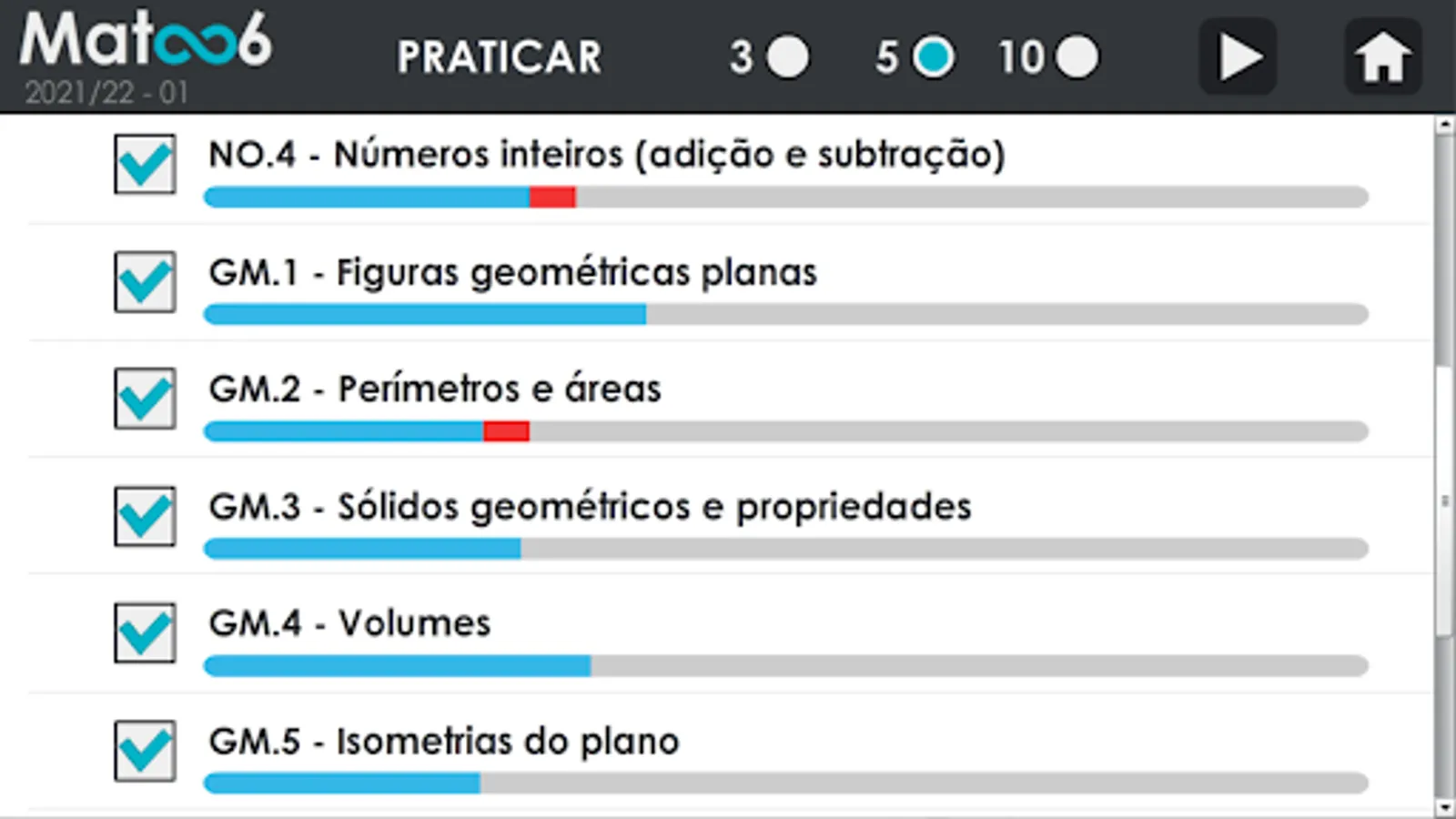Go to the home screen icon
1456x819 pixels.
click(1382, 56)
